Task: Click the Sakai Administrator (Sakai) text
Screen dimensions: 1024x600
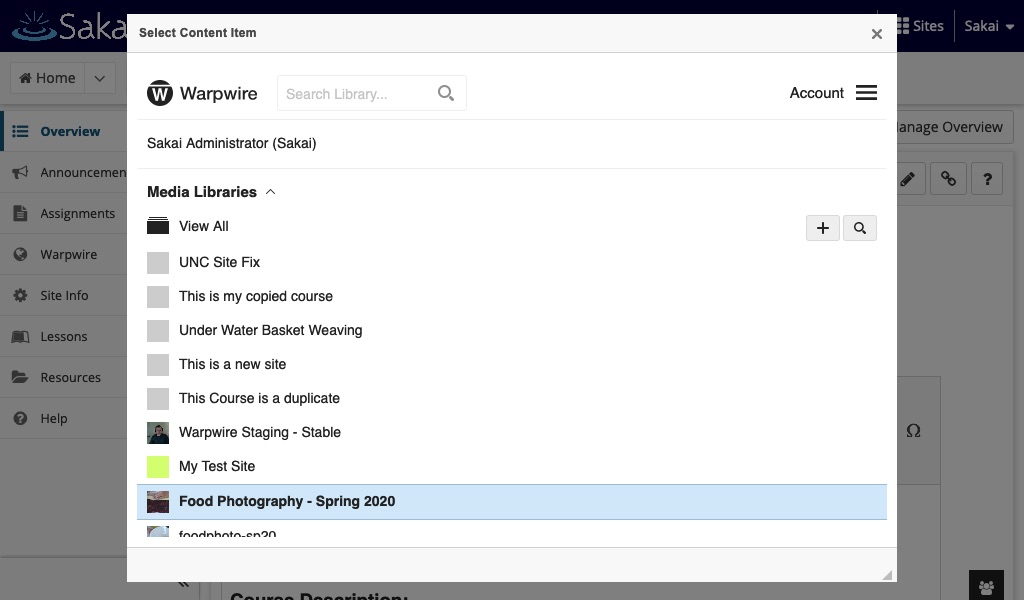Action: point(231,144)
